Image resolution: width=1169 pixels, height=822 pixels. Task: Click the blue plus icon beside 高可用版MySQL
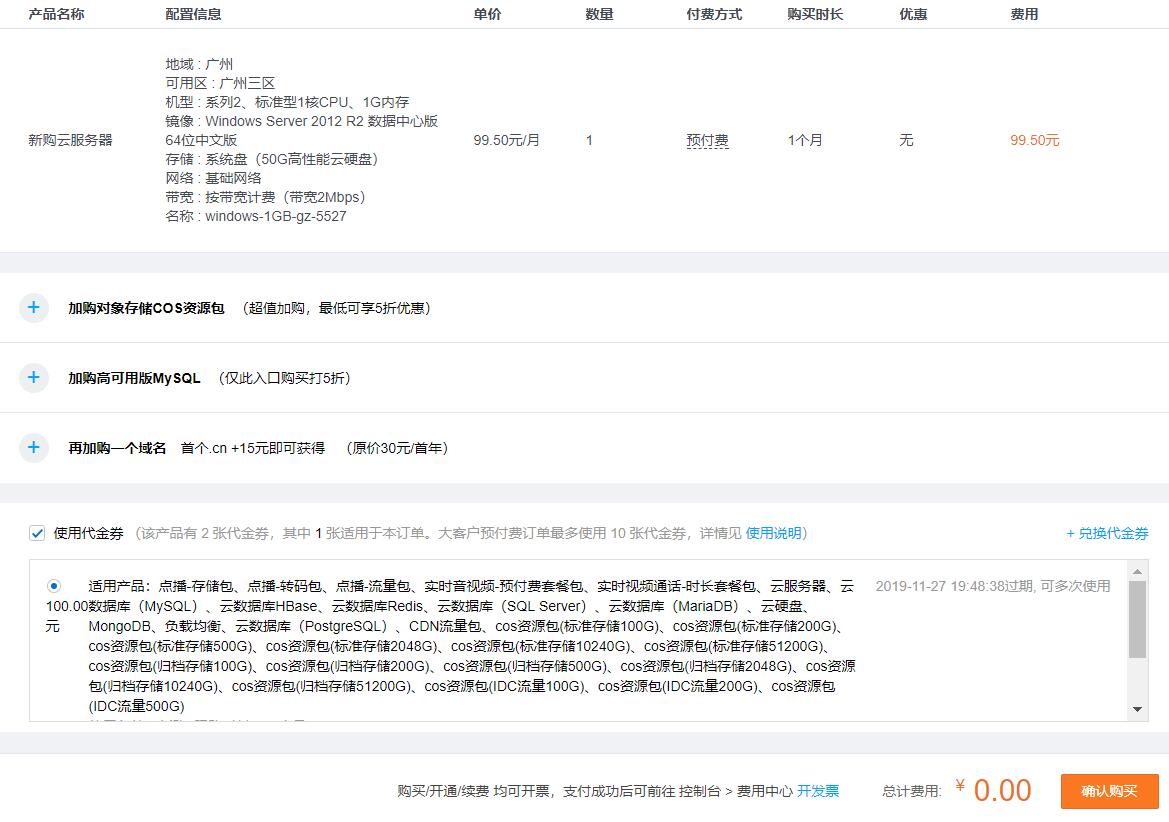pyautogui.click(x=33, y=378)
